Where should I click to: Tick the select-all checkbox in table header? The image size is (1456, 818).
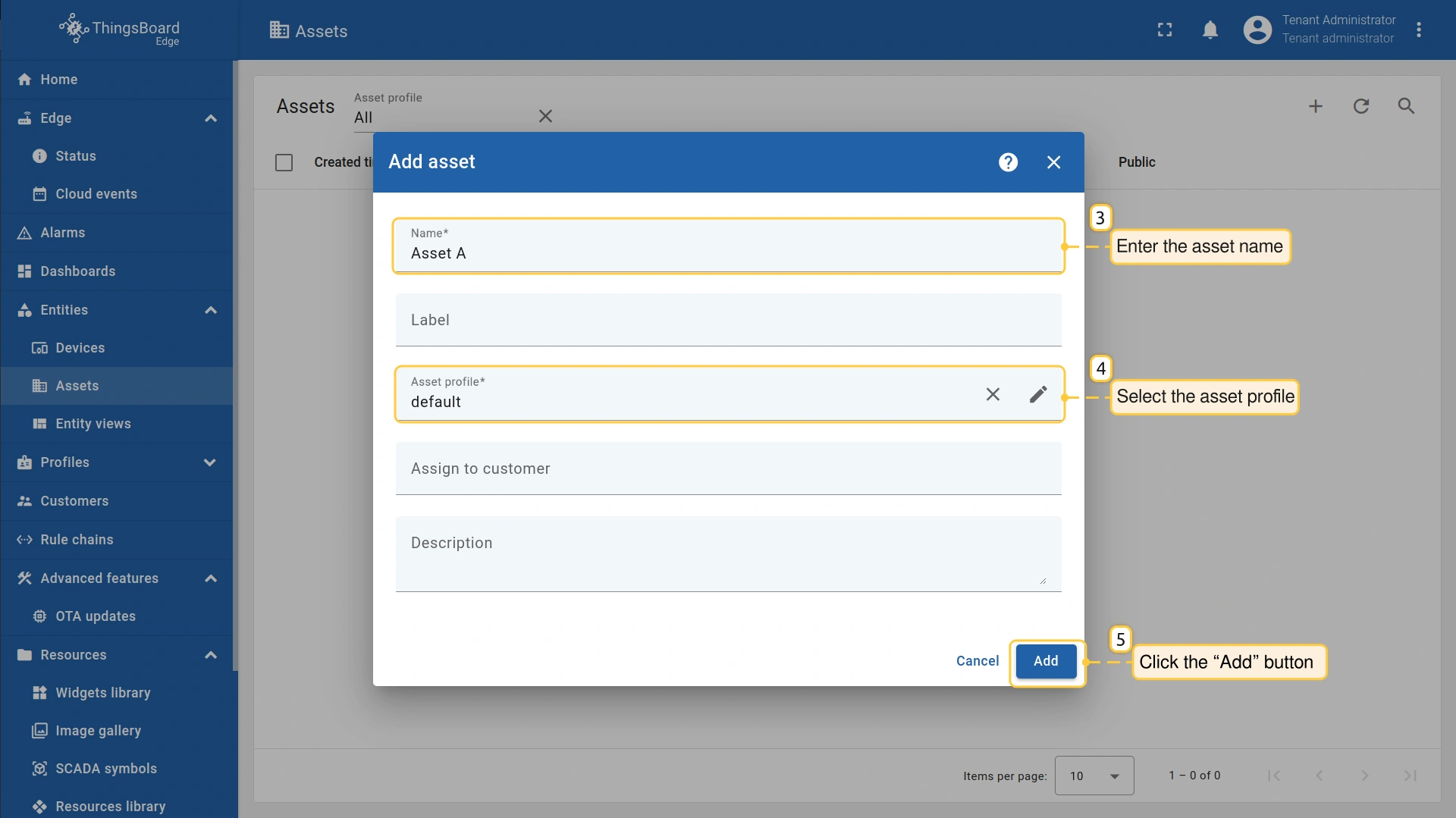(284, 162)
